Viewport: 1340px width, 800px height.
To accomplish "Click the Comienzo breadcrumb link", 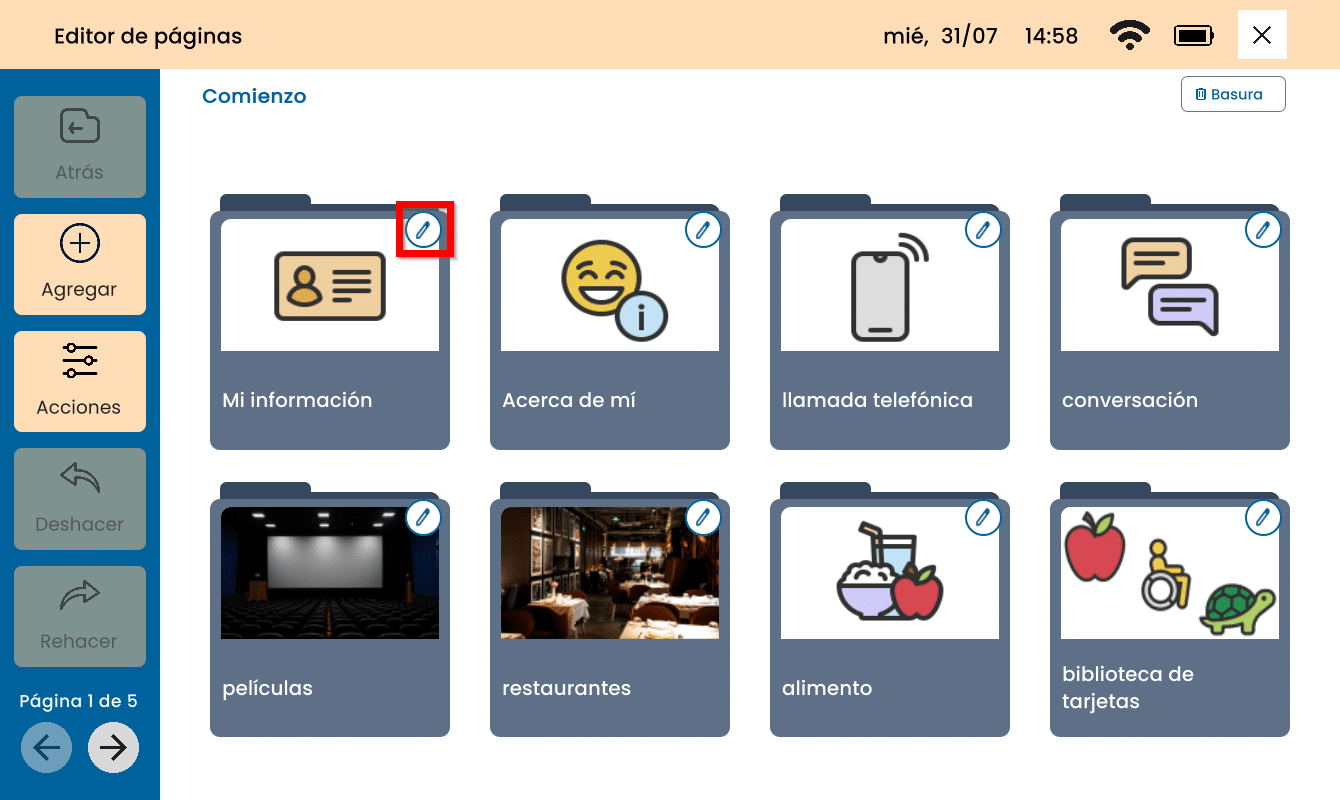I will click(x=254, y=96).
